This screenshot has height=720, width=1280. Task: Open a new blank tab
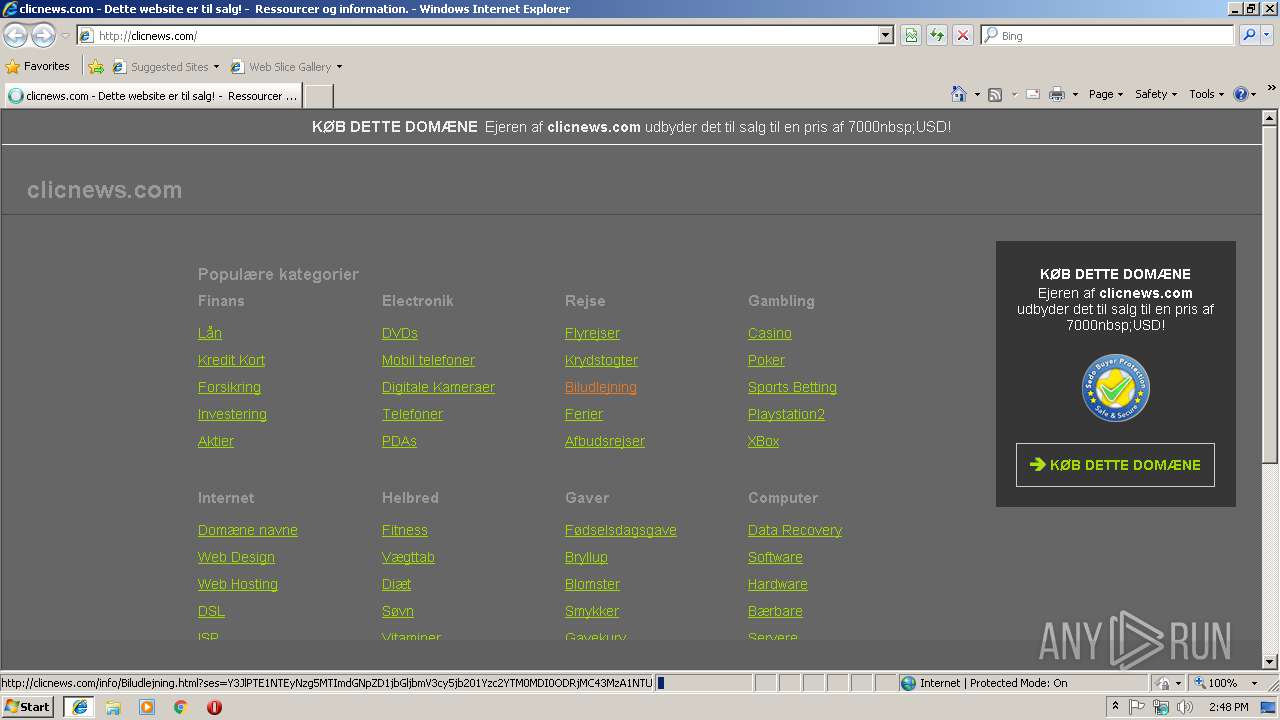click(318, 96)
